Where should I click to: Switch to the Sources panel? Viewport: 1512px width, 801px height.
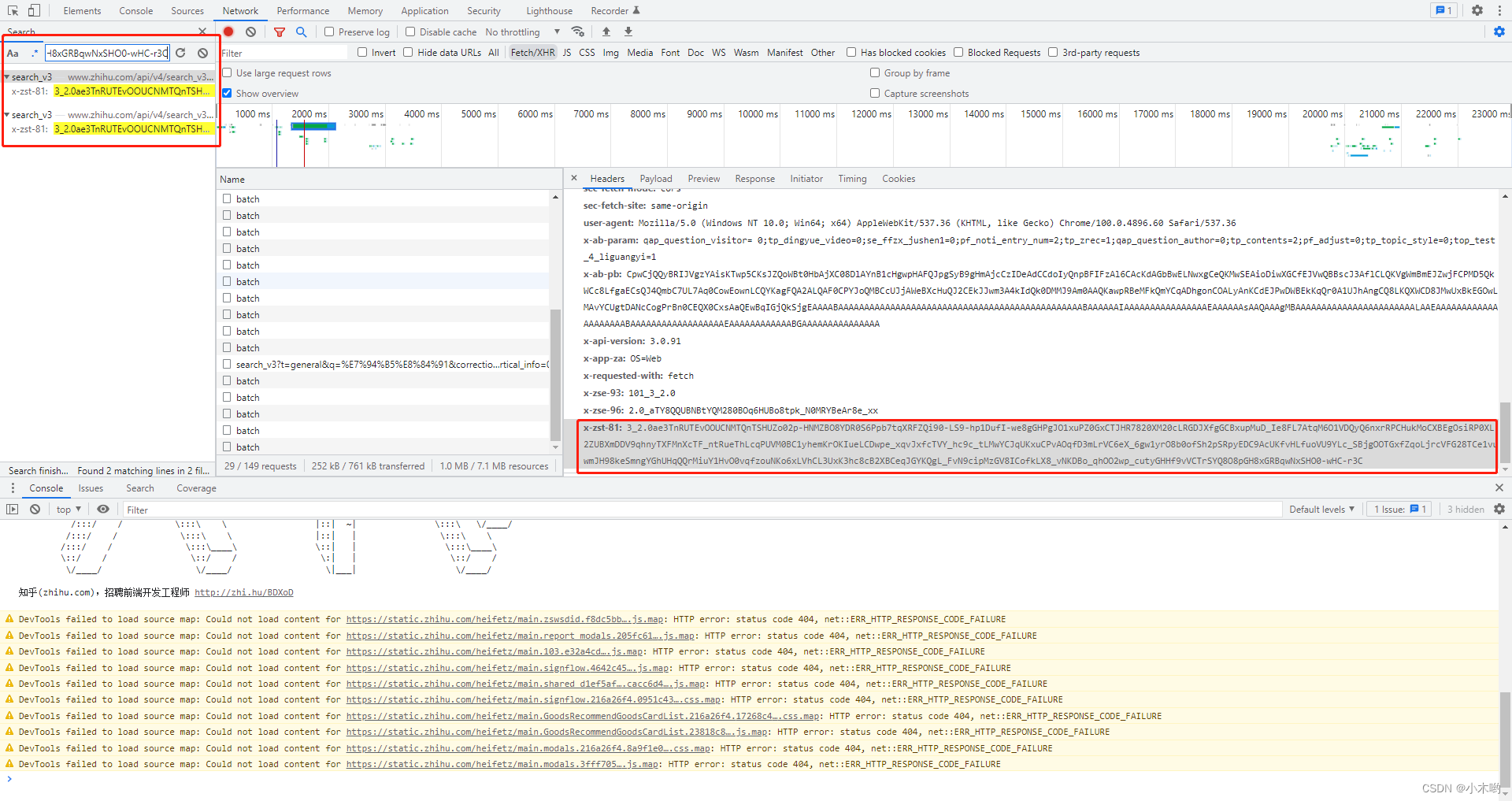[187, 10]
